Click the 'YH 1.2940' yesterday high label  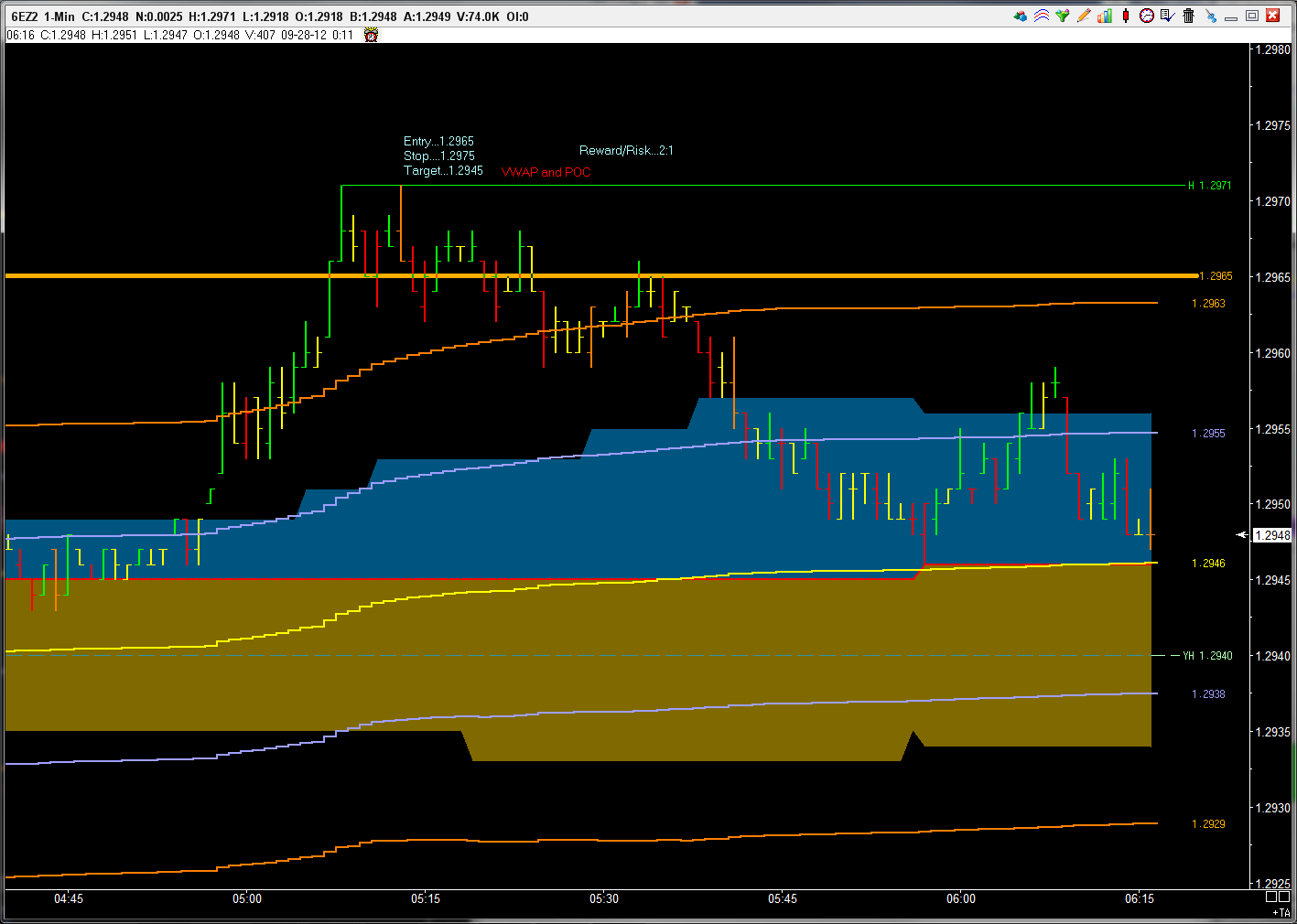(1207, 656)
